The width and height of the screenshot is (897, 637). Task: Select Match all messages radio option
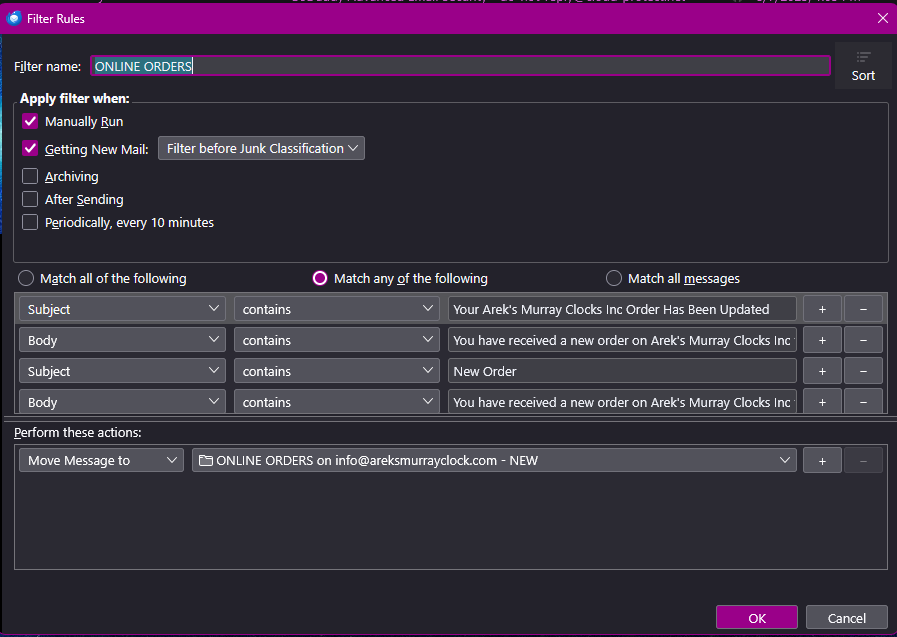614,278
